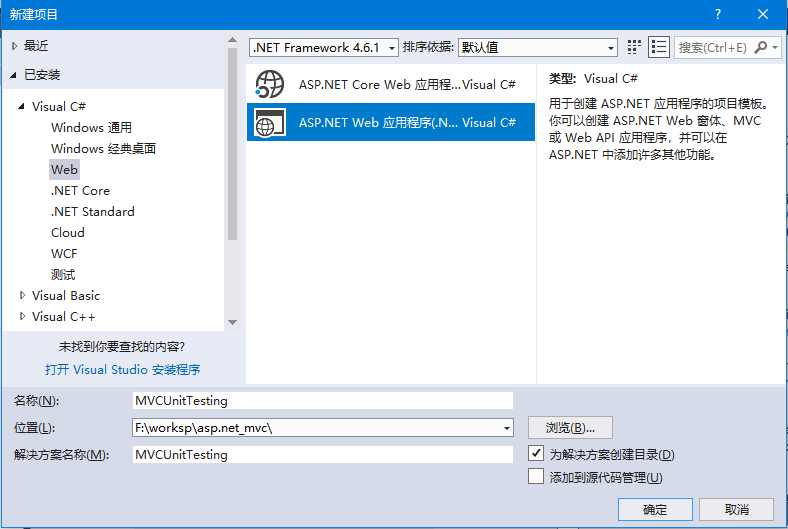Select .NET Core category in tree

(80, 190)
